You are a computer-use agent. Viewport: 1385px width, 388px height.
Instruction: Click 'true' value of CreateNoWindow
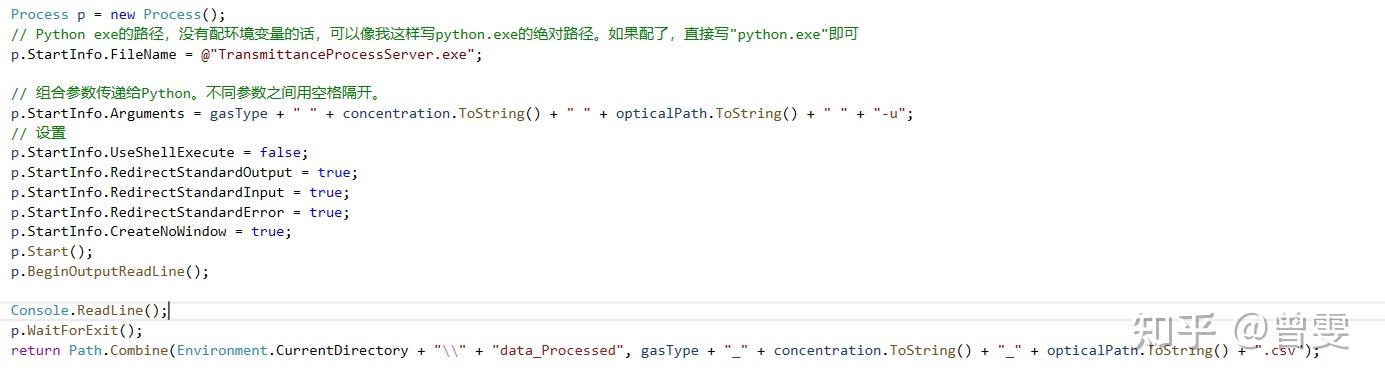[267, 231]
